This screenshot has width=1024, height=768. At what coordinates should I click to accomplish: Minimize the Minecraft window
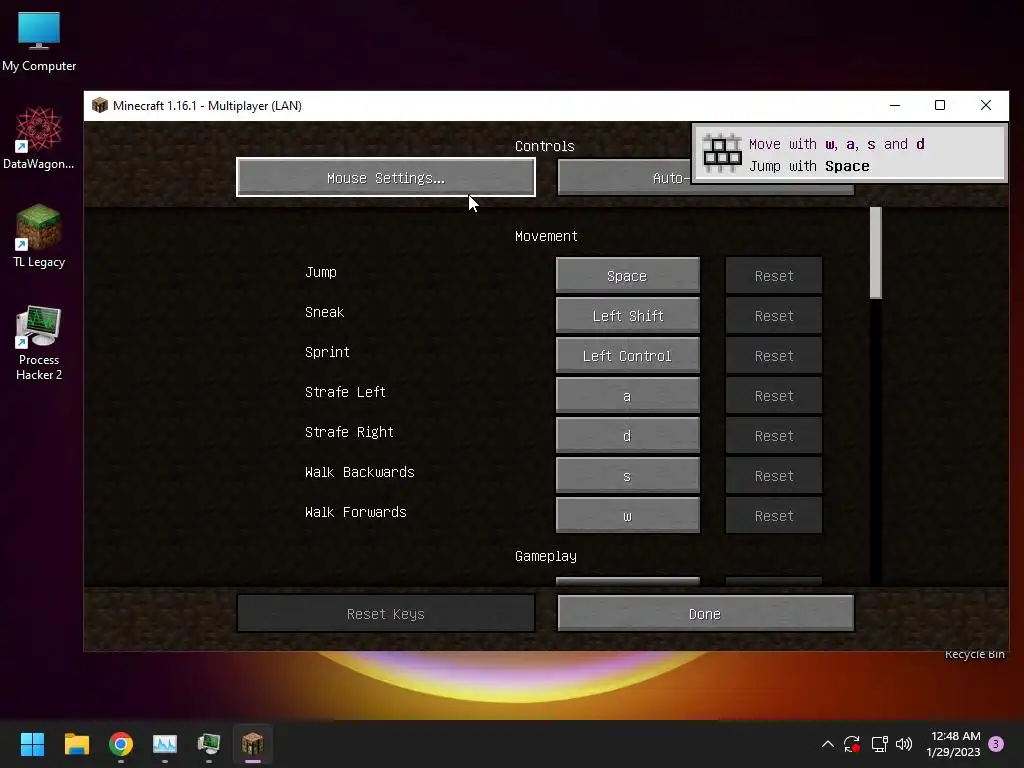coord(895,105)
